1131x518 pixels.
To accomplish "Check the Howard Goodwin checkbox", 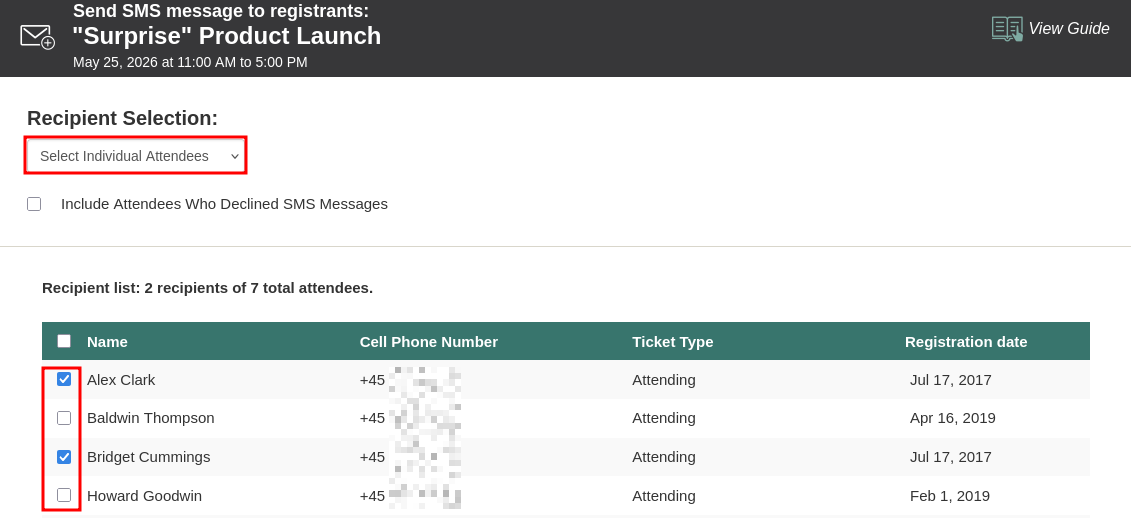I will 64,495.
